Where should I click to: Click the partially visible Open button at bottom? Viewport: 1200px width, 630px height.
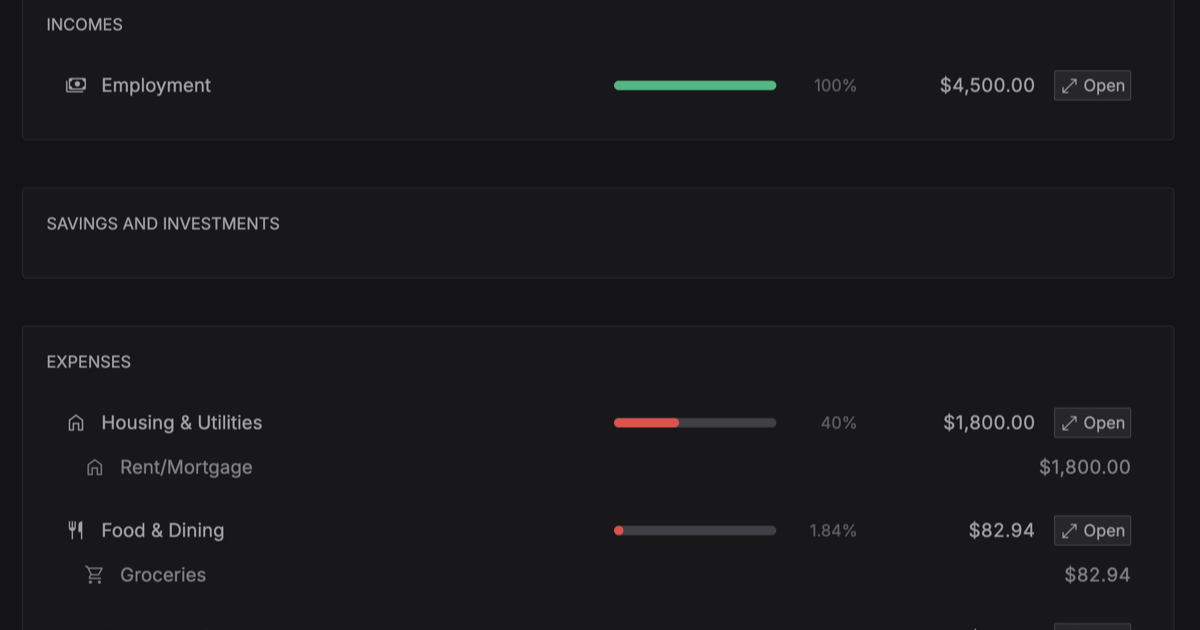point(1092,625)
